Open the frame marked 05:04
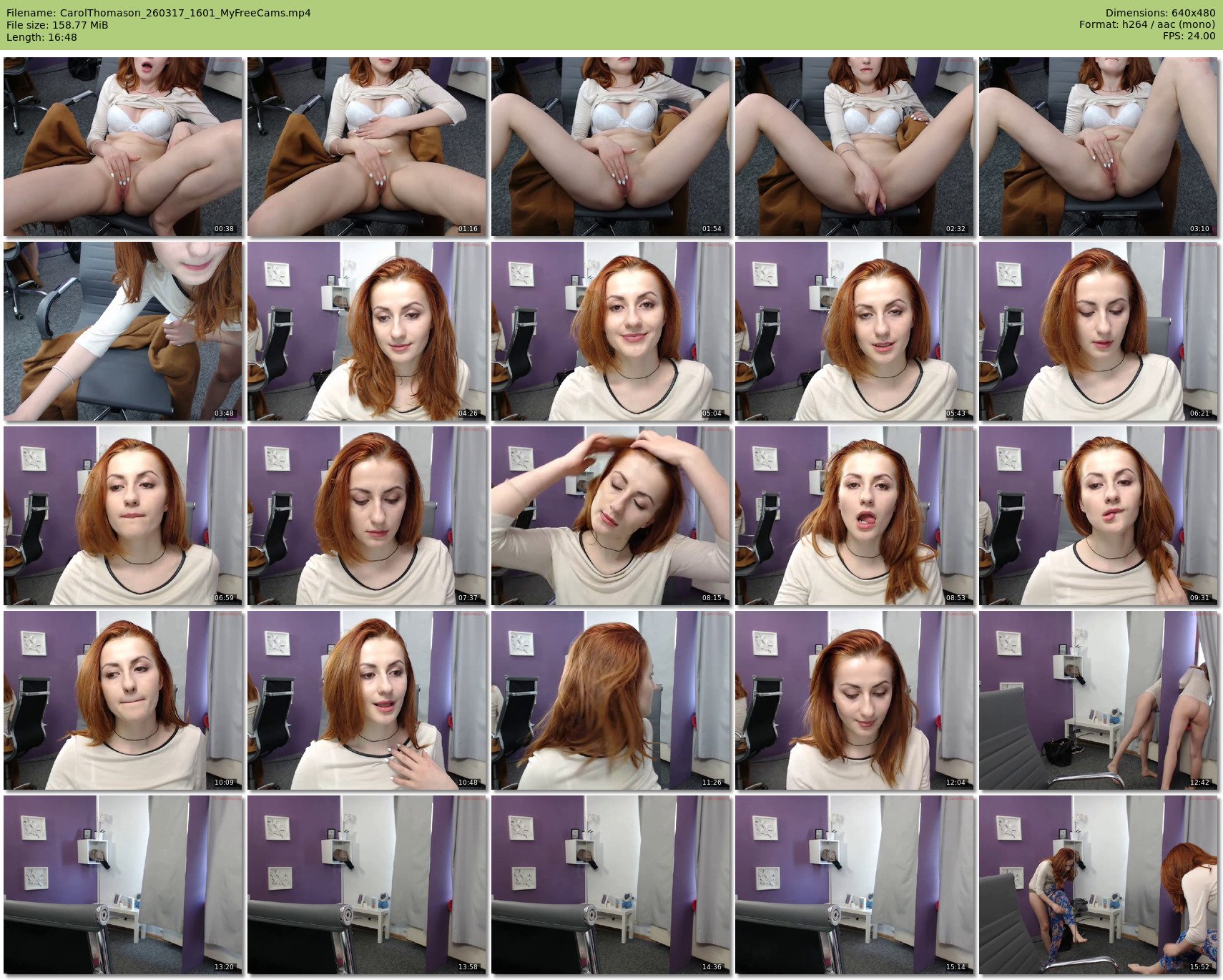The width and height of the screenshot is (1223, 980). coord(611,331)
